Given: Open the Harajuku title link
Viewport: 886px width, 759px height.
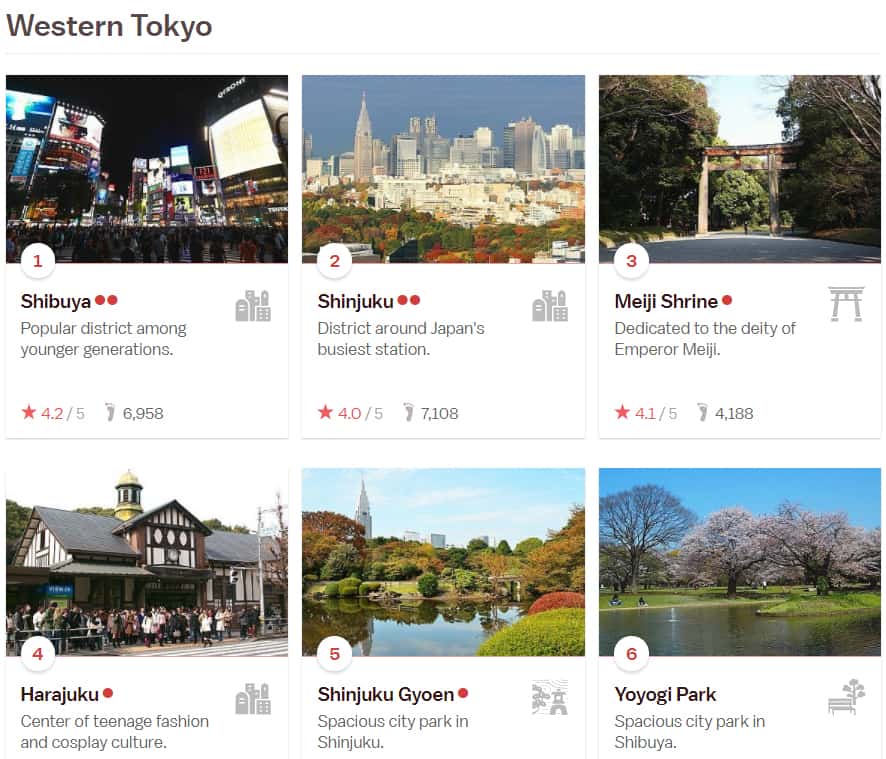Looking at the screenshot, I should 59,694.
